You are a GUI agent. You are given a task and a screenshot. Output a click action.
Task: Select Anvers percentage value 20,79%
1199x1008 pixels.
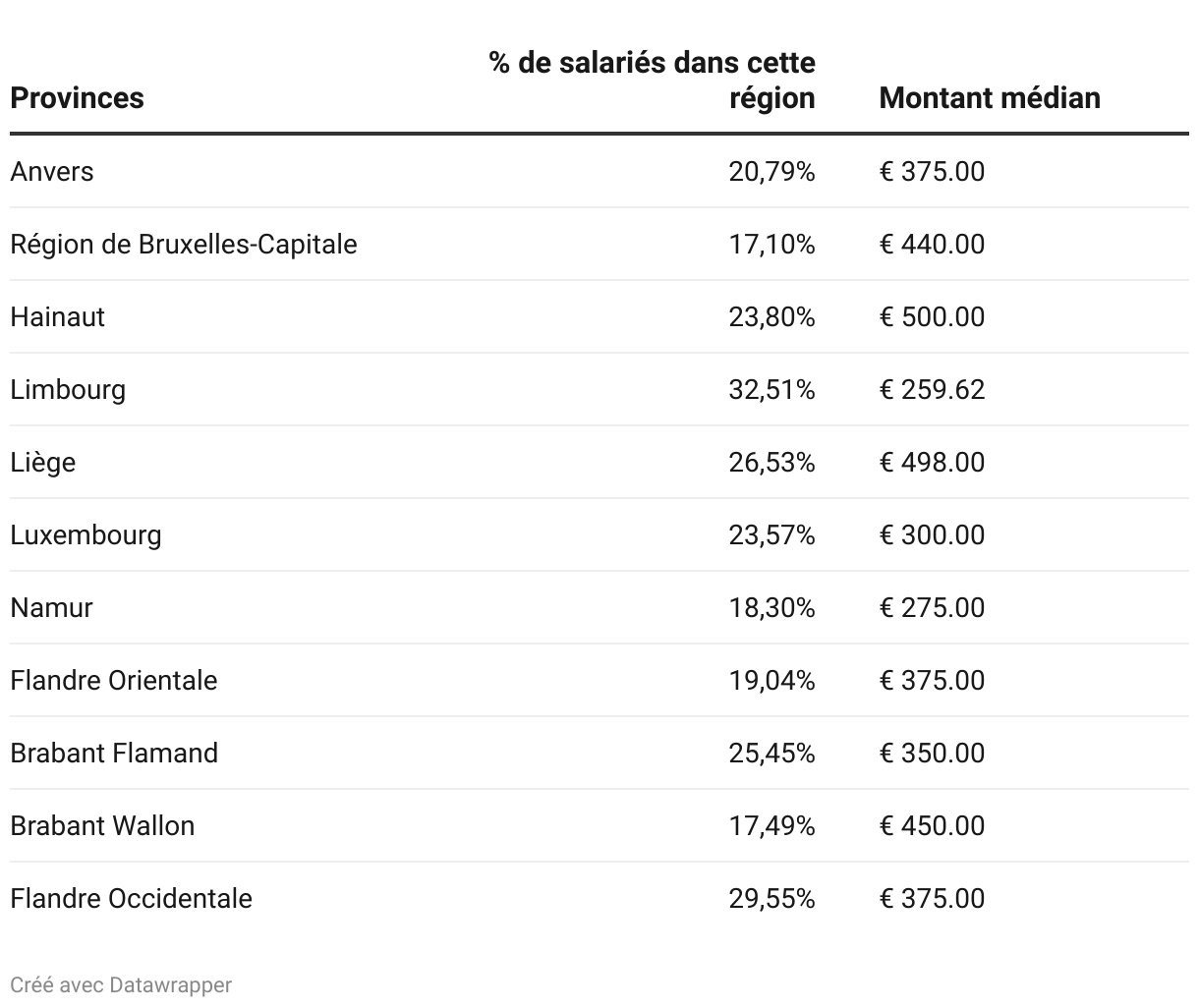click(x=771, y=172)
